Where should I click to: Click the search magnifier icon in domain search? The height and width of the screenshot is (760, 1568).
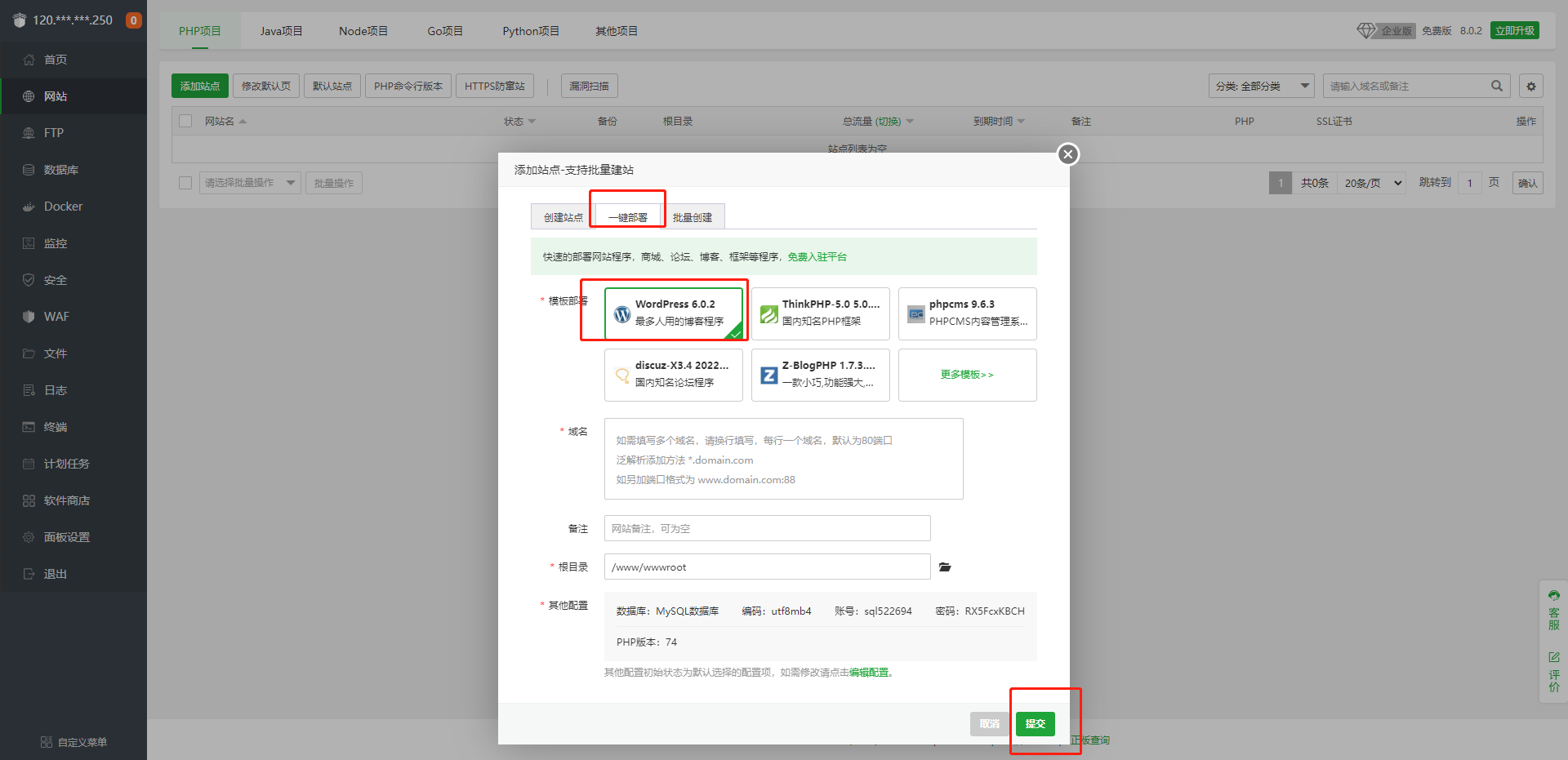(x=1497, y=86)
